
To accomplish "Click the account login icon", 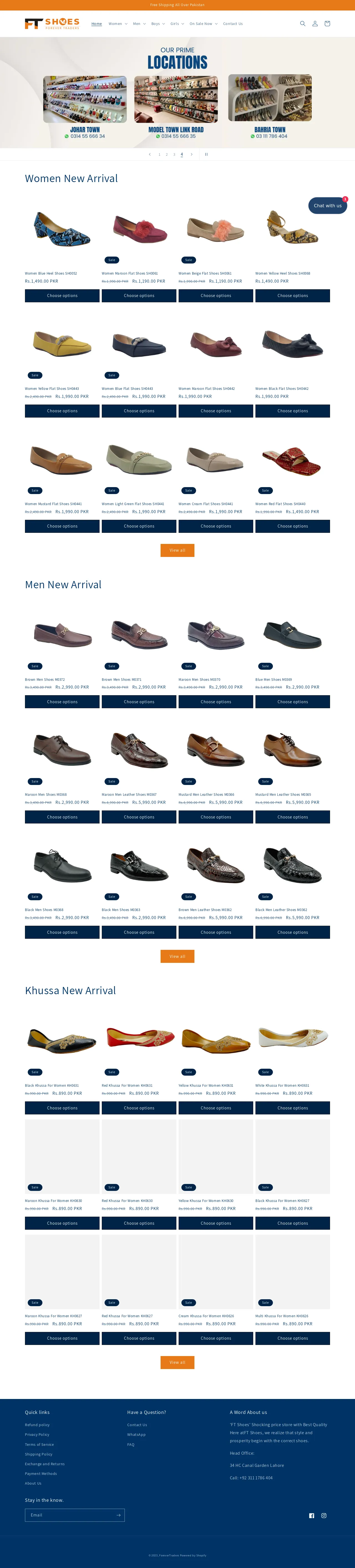I will point(315,24).
